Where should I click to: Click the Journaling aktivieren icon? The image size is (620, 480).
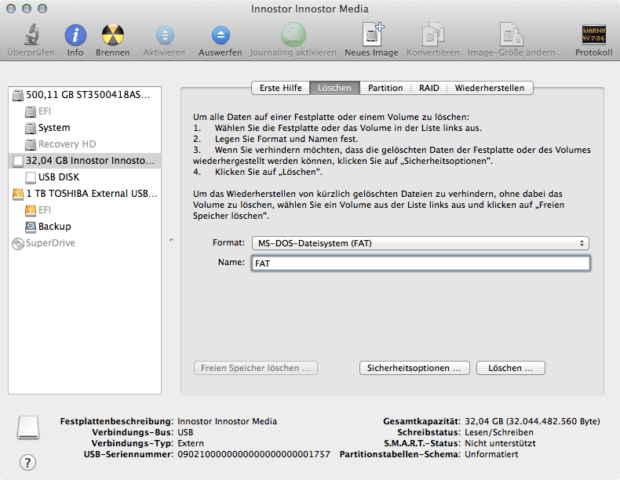click(x=293, y=35)
